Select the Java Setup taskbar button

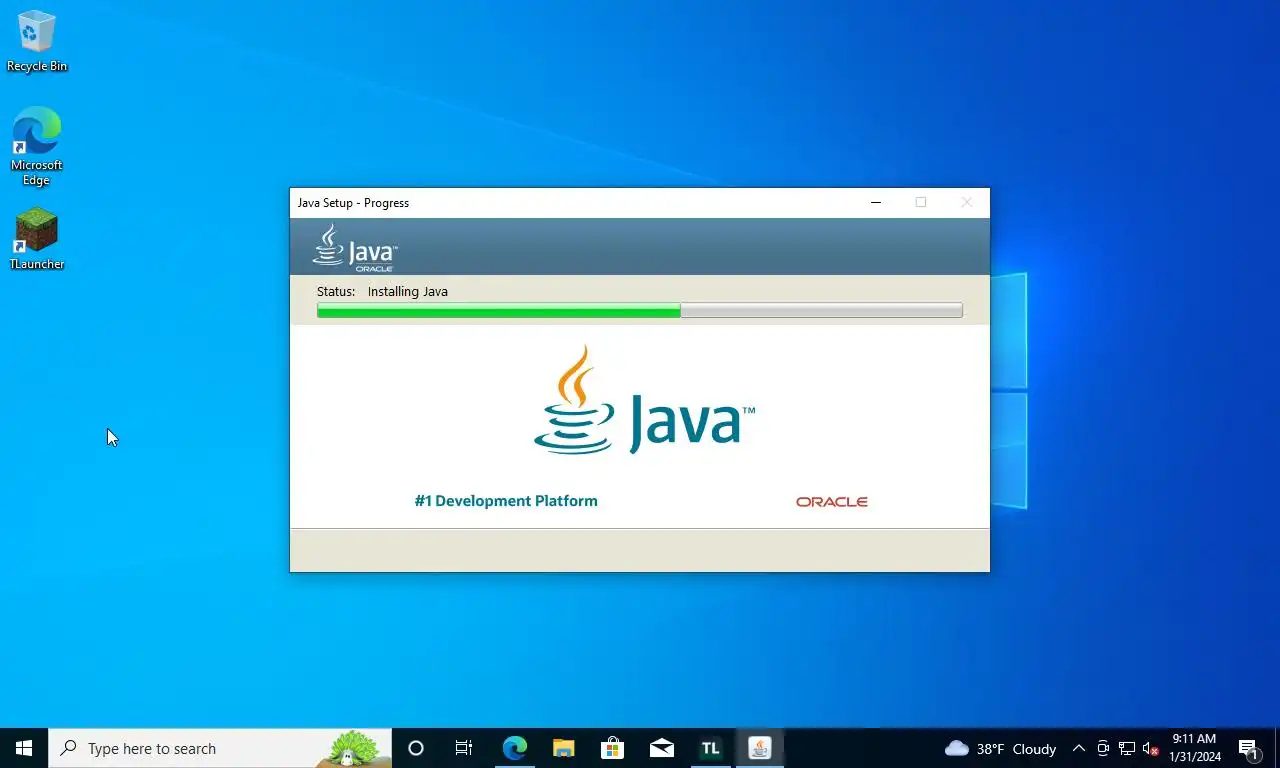click(x=759, y=748)
